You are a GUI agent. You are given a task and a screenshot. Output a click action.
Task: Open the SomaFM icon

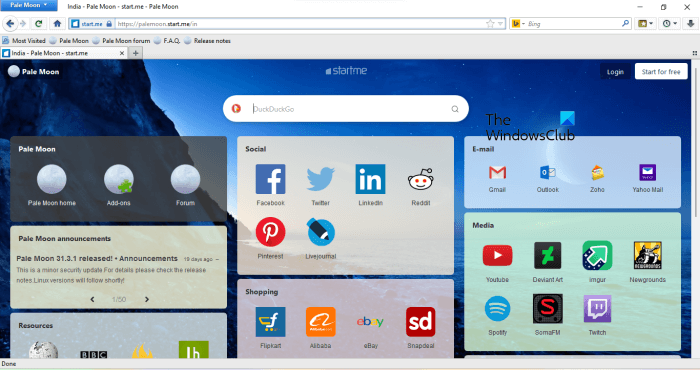[x=547, y=308]
